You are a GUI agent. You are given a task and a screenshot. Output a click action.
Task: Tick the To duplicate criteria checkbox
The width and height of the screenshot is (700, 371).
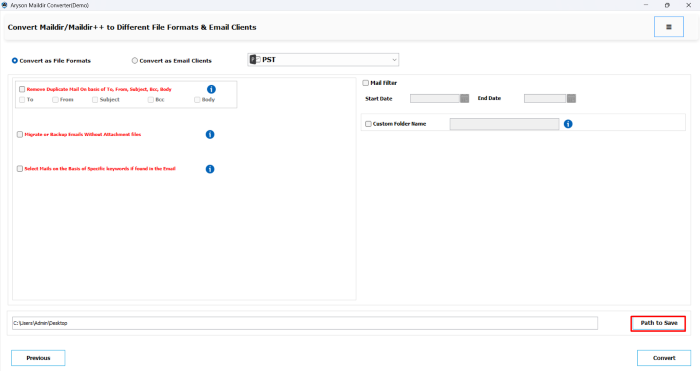point(22,100)
